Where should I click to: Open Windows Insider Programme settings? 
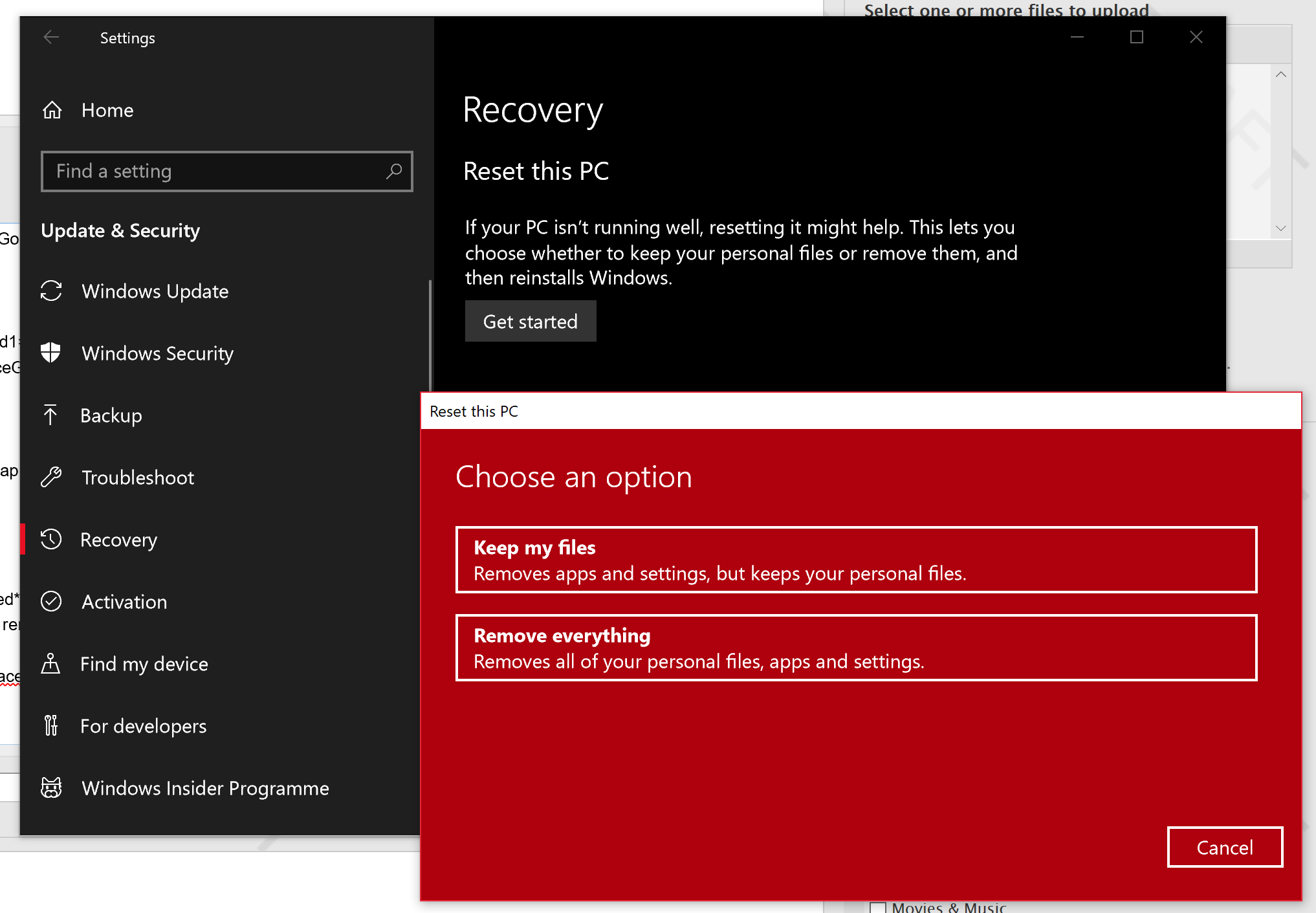pyautogui.click(x=204, y=788)
